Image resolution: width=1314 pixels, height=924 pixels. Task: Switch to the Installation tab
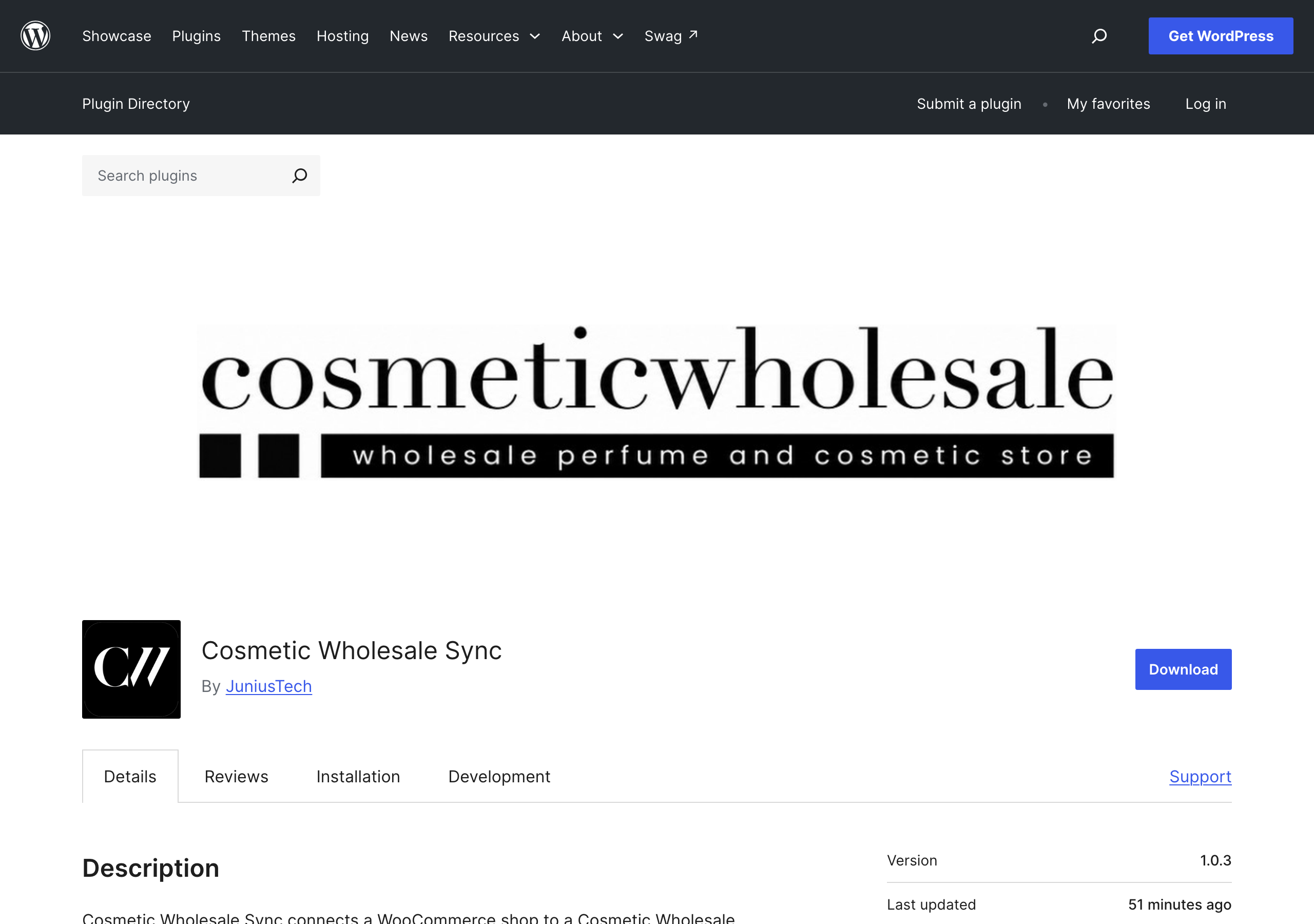[x=358, y=776]
